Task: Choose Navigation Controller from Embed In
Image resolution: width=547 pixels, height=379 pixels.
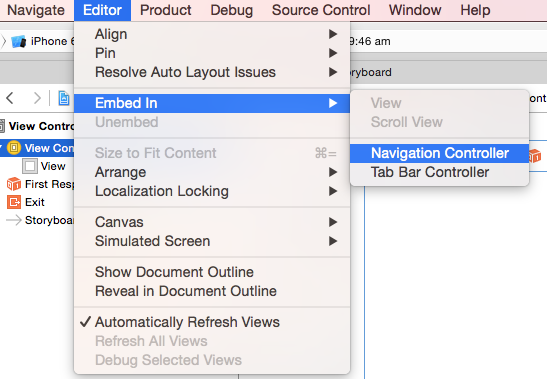Action: (x=440, y=153)
